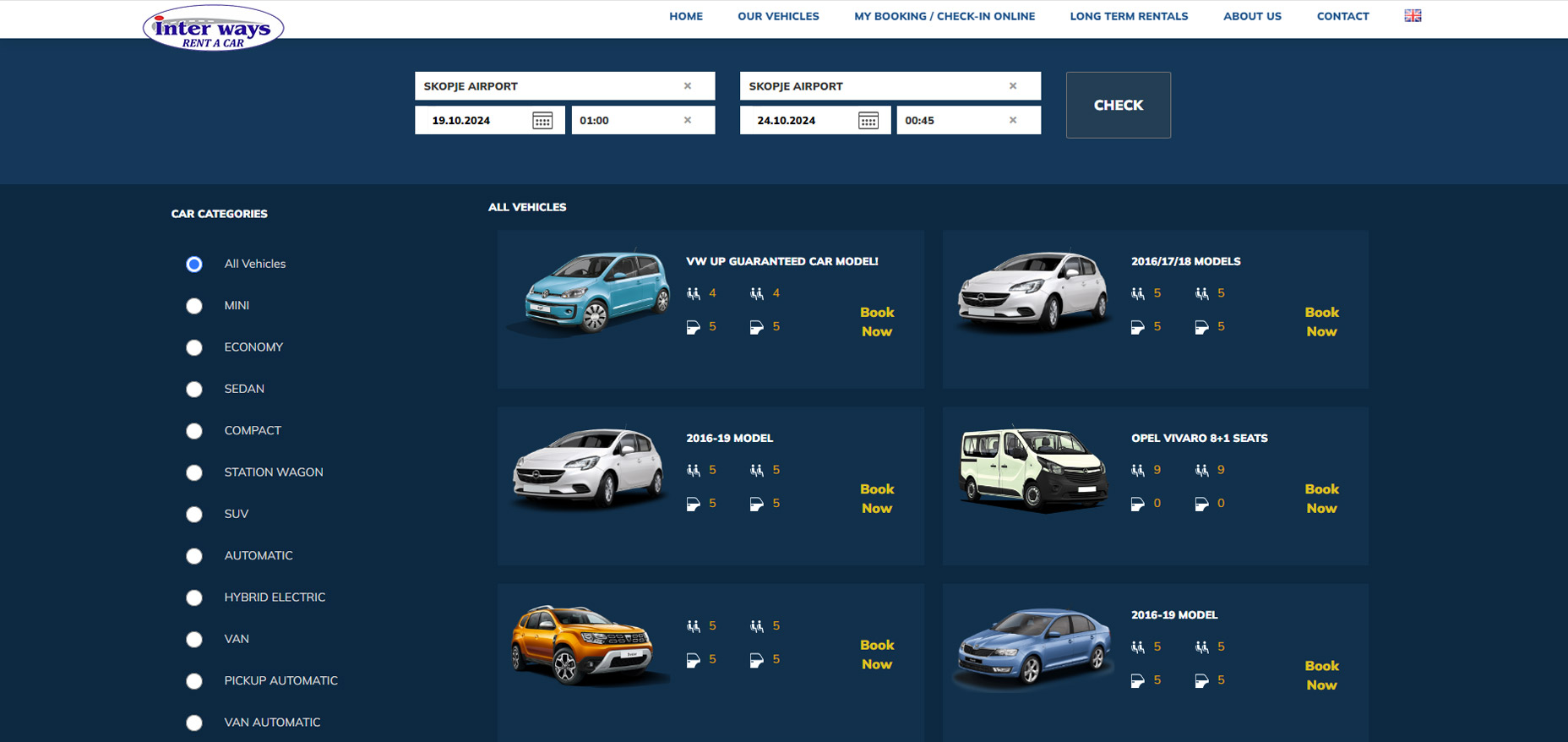The image size is (1568, 742).
Task: Click first doors icon in VW Up card
Action: click(694, 327)
